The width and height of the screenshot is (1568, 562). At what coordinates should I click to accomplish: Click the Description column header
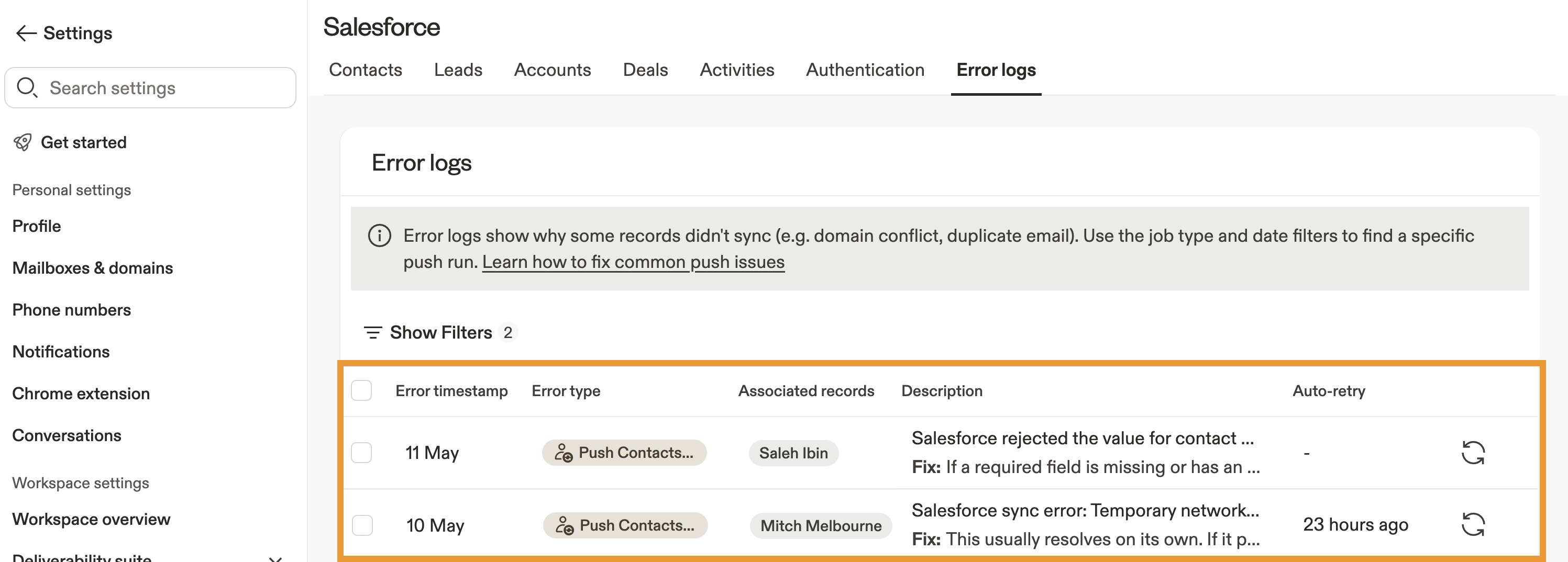tap(942, 391)
